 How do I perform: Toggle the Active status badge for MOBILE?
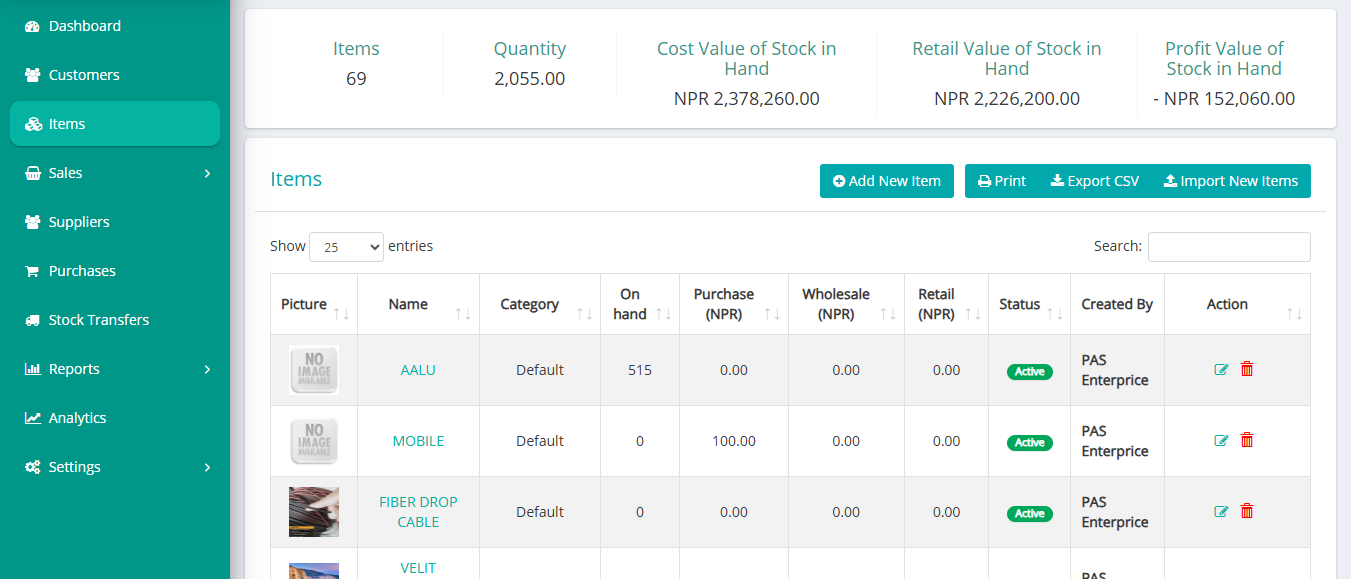click(x=1029, y=442)
